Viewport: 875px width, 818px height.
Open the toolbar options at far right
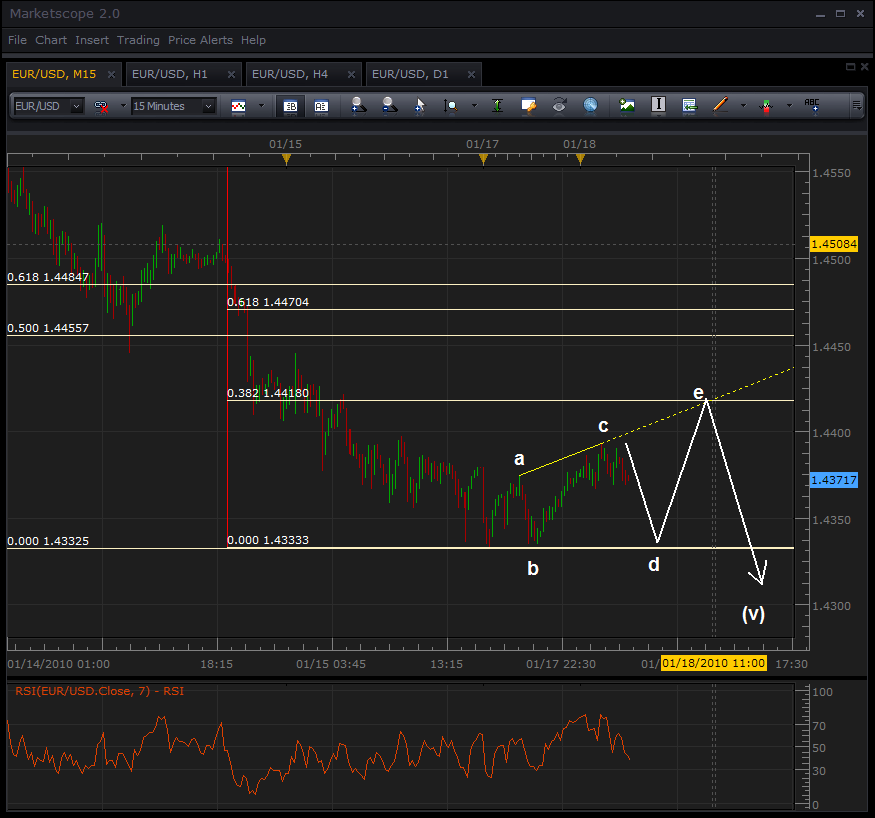(857, 105)
